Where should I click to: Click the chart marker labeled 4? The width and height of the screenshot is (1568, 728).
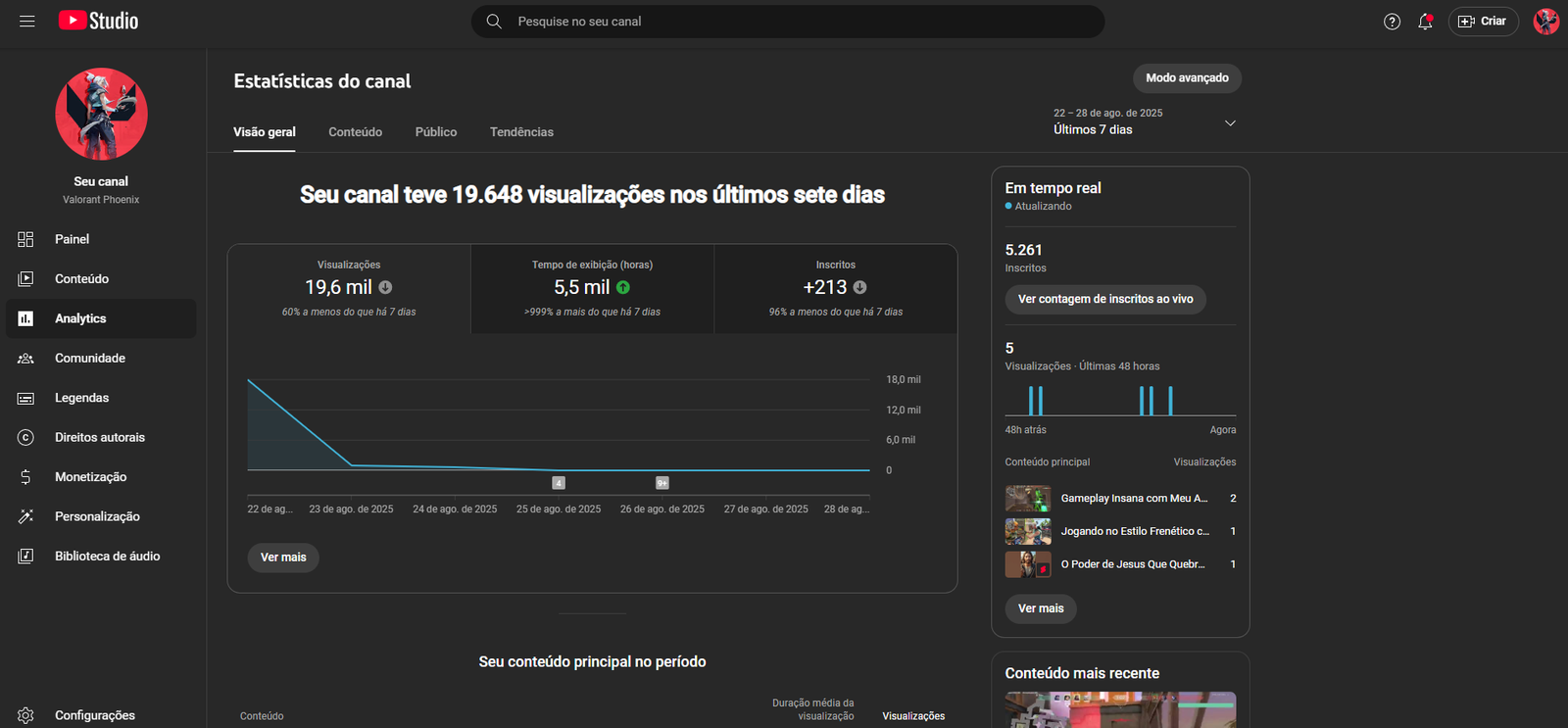(559, 483)
